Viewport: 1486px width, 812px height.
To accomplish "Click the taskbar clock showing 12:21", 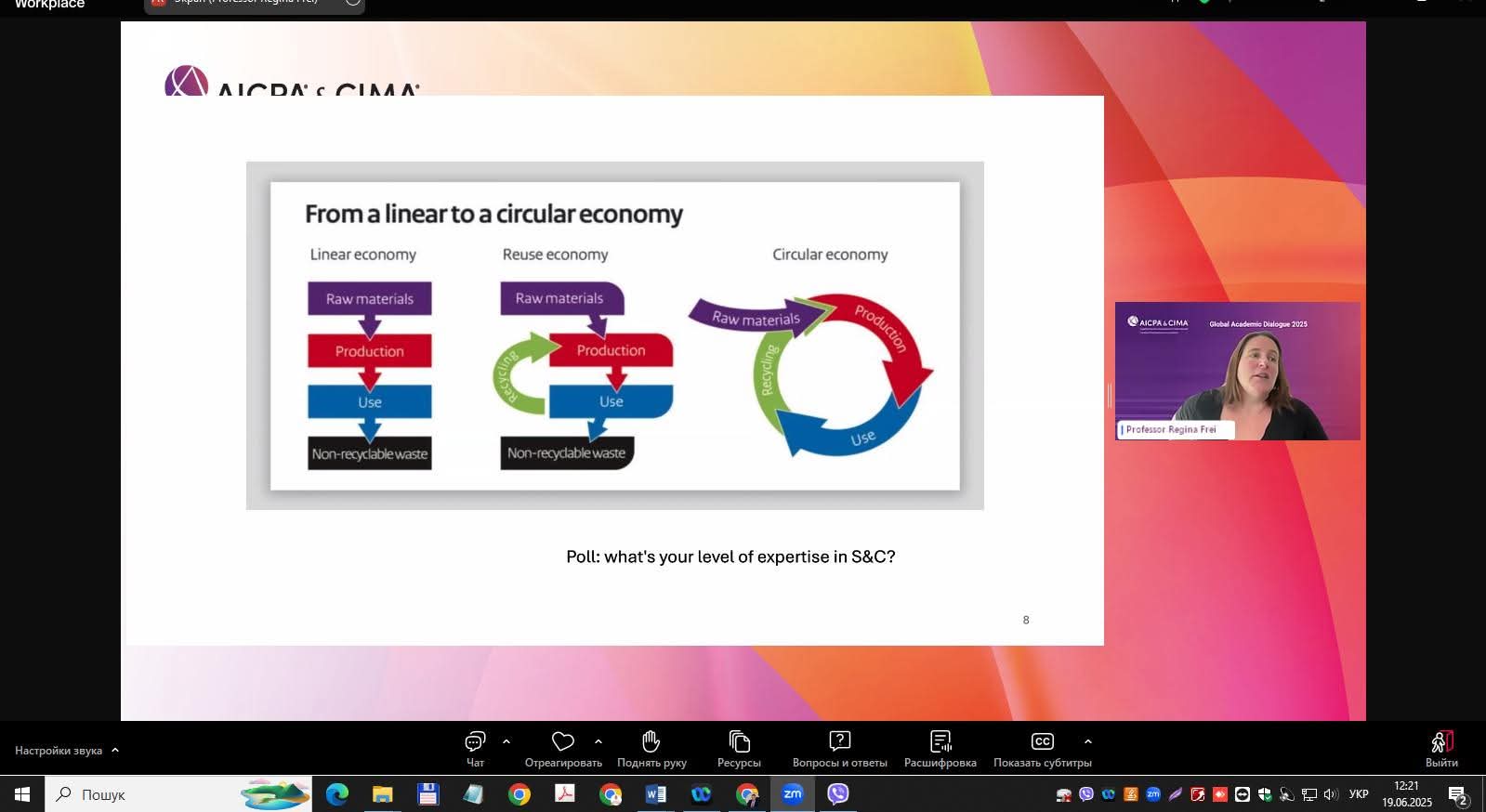I will (1406, 794).
